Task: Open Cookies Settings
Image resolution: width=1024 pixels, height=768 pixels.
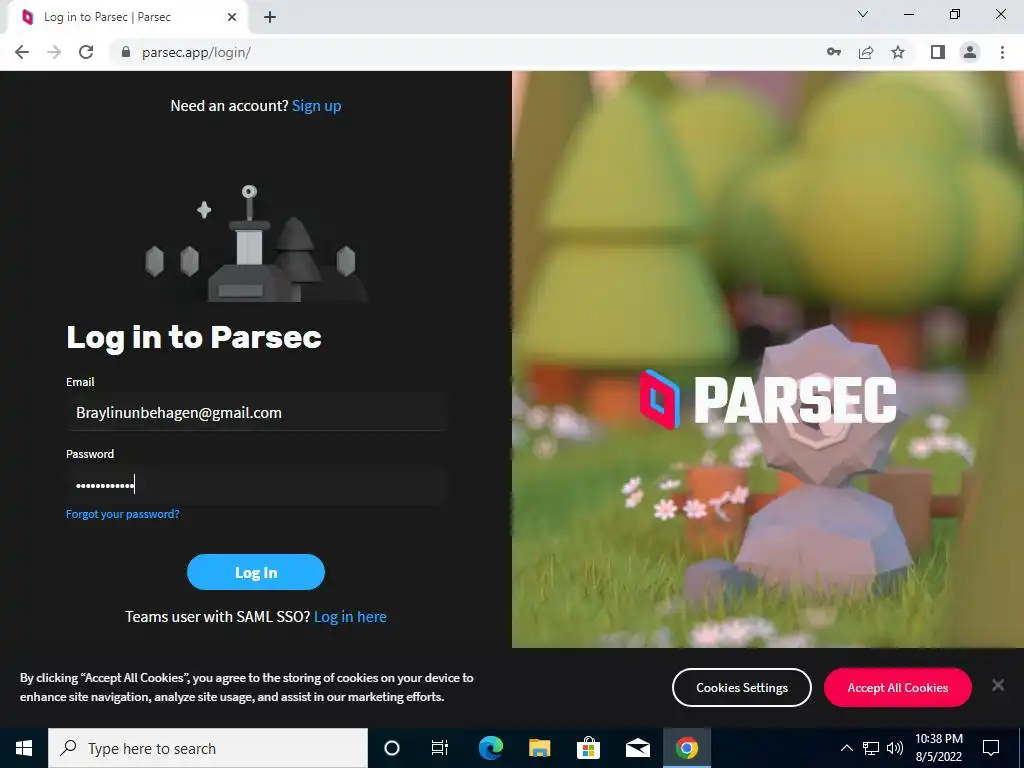Action: tap(742, 687)
